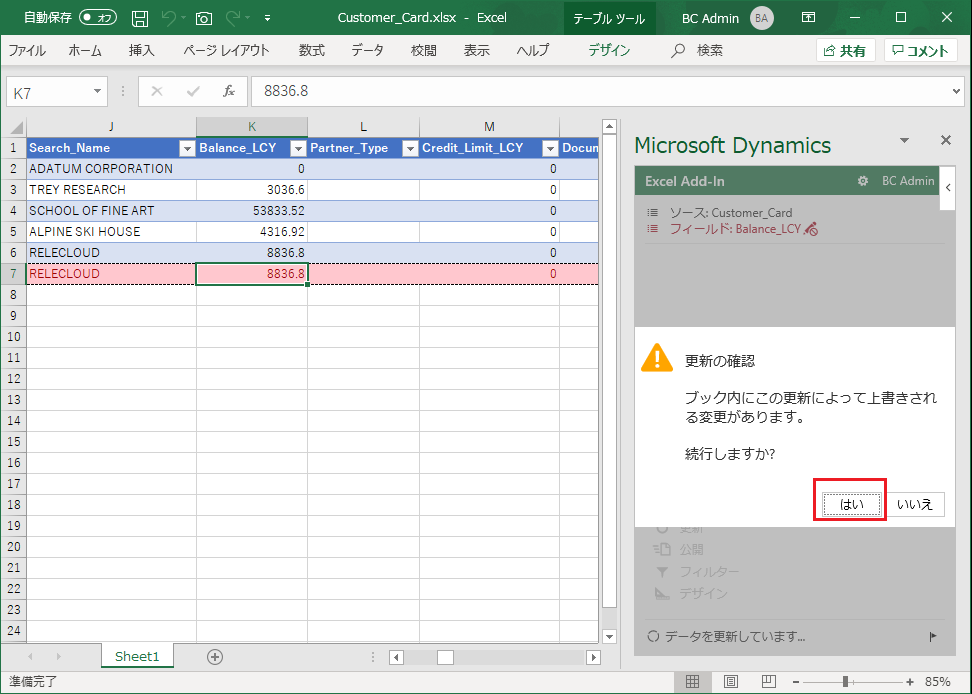This screenshot has width=972, height=694.
Task: Open the ribbon display options icon
Action: tap(808, 17)
